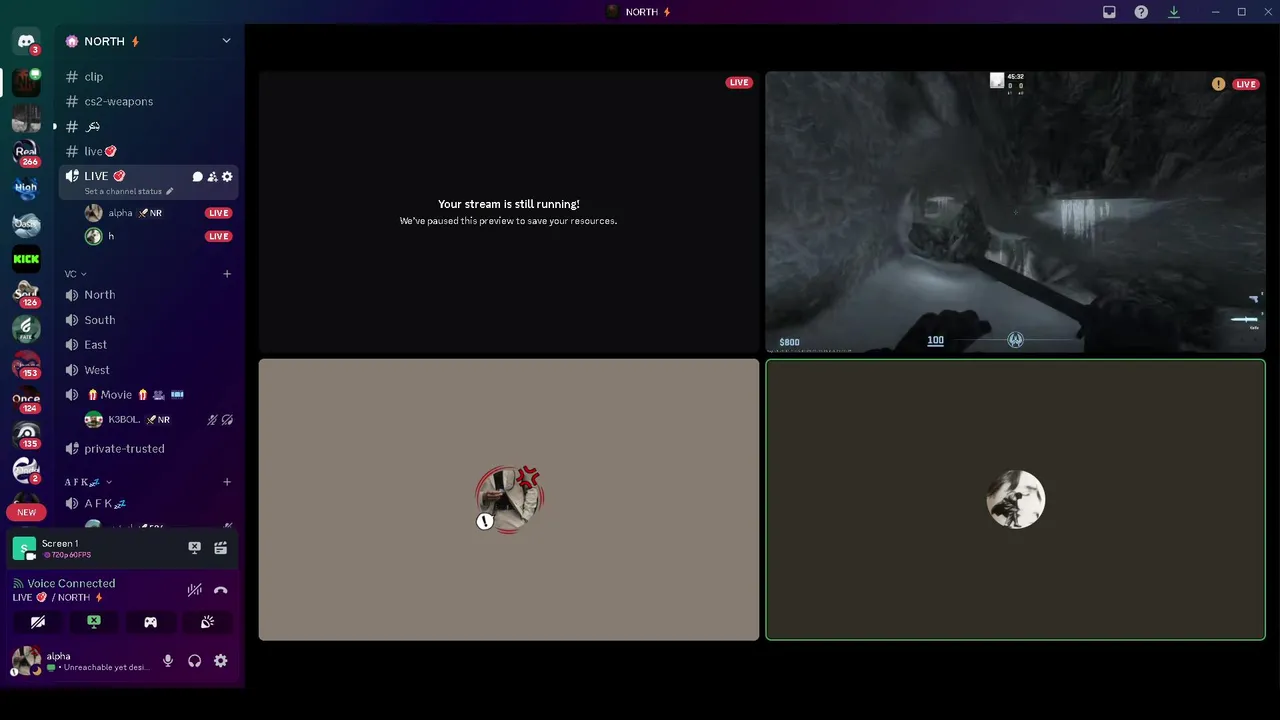Focus the live game stream tile
Viewport: 1280px width, 720px height.
tap(1015, 212)
